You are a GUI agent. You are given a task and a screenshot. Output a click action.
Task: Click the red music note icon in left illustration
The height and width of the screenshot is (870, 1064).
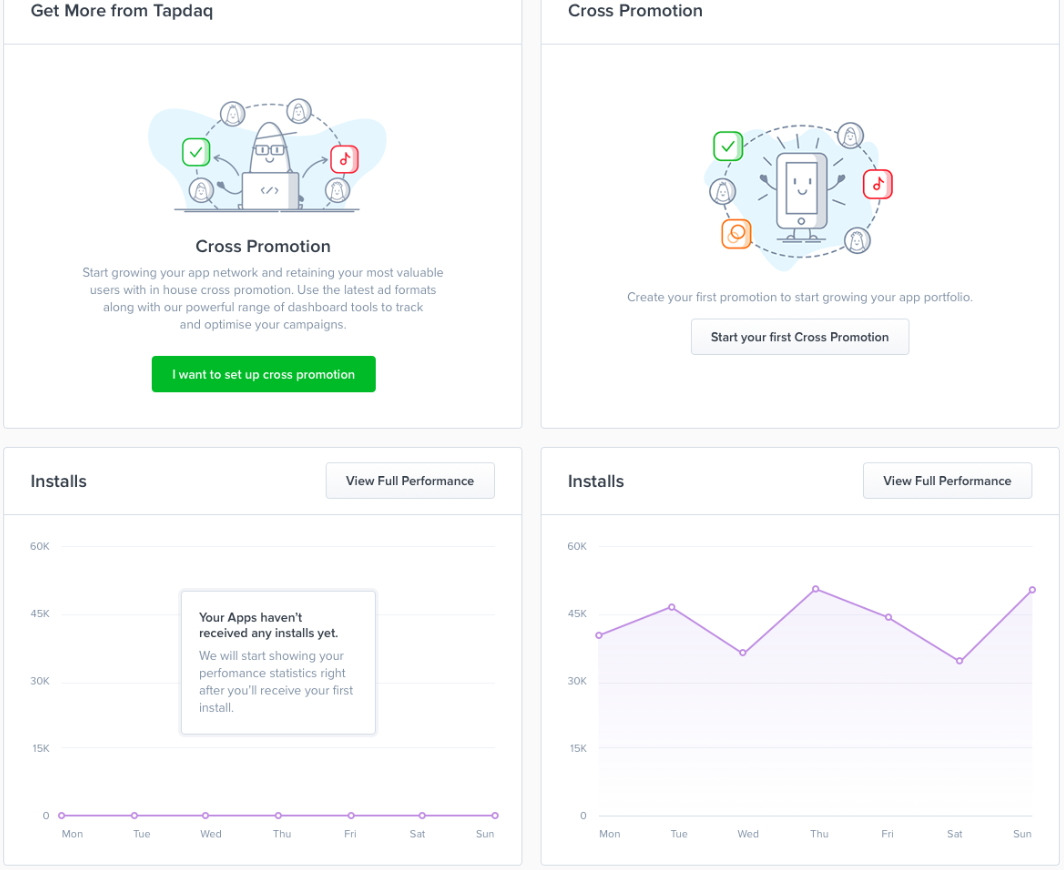click(344, 159)
